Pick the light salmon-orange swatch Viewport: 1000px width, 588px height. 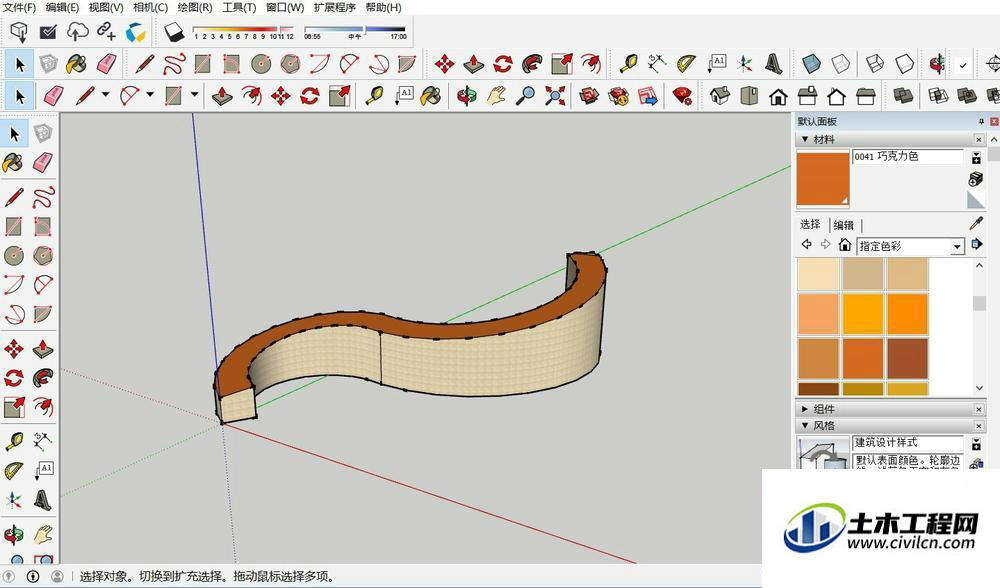(x=818, y=314)
